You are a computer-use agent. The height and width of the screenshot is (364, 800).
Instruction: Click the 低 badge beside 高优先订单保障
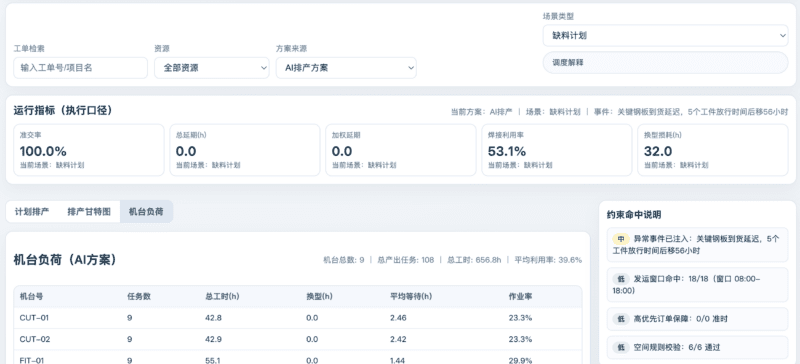(621, 319)
